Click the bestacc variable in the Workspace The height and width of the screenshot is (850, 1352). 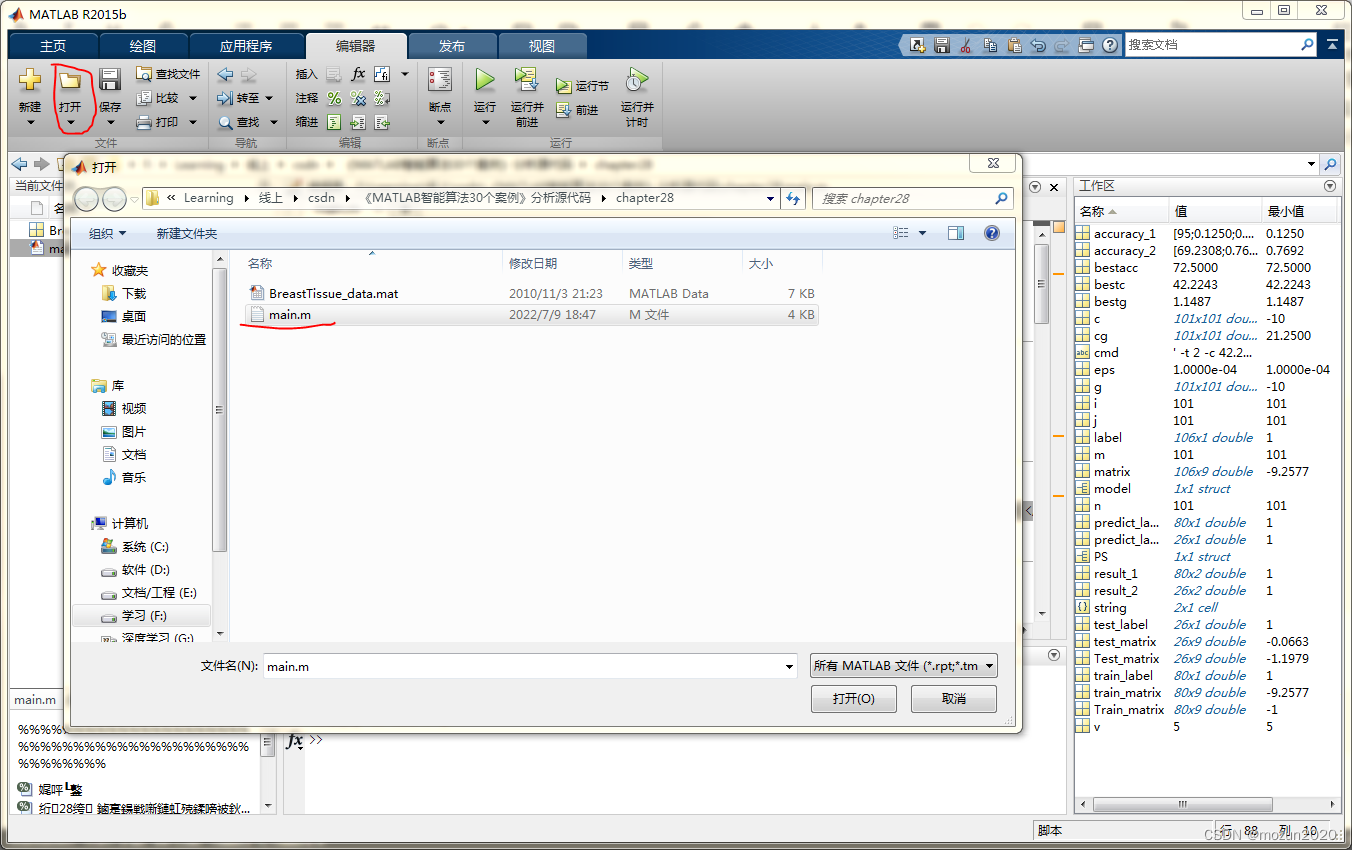1116,268
